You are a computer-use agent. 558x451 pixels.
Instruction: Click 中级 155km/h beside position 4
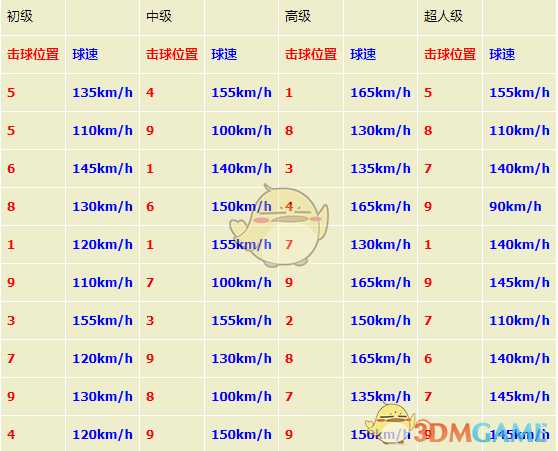(241, 93)
